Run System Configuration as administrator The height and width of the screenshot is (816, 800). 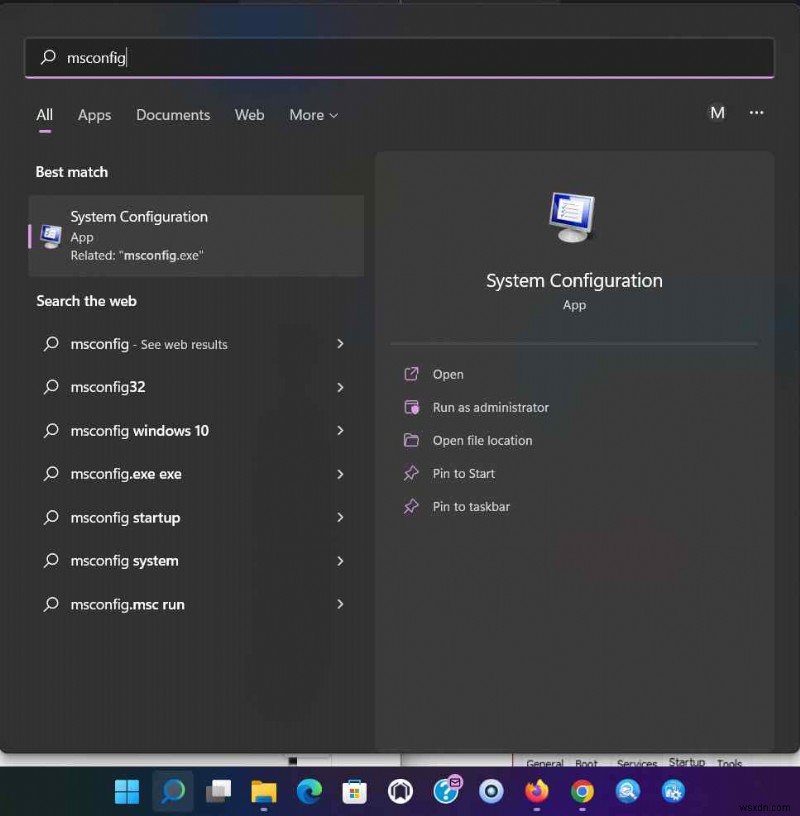coord(491,407)
